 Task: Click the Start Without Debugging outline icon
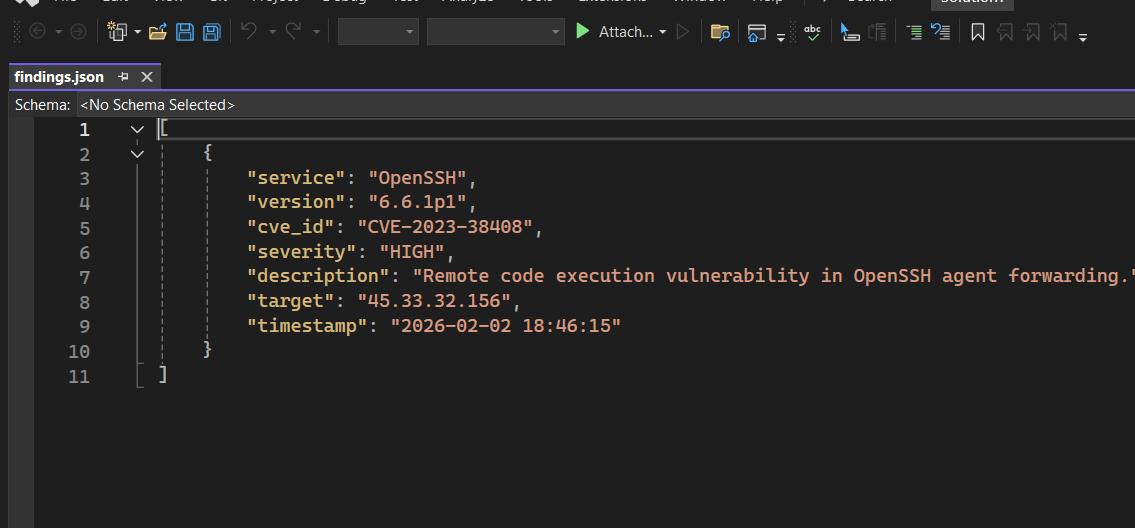(683, 32)
